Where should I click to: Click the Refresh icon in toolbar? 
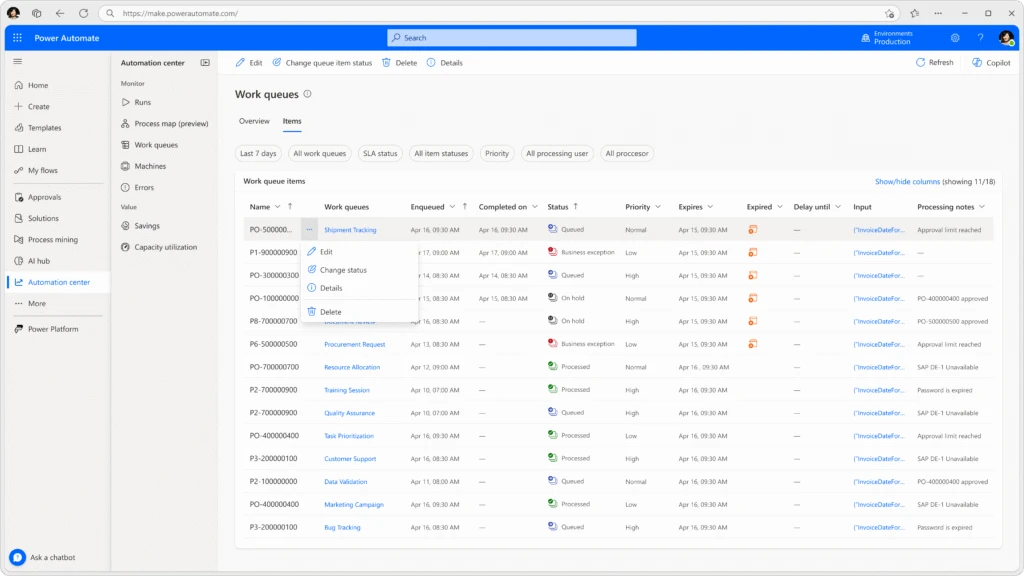pos(921,62)
